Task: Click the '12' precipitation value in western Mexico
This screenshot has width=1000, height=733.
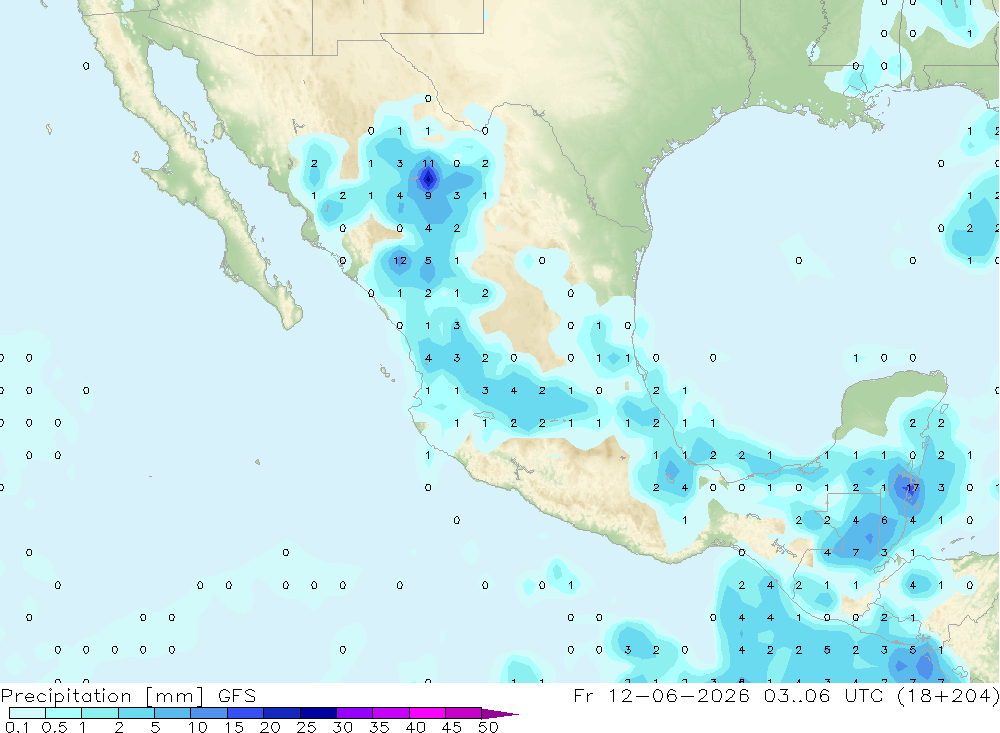Action: pyautogui.click(x=400, y=260)
